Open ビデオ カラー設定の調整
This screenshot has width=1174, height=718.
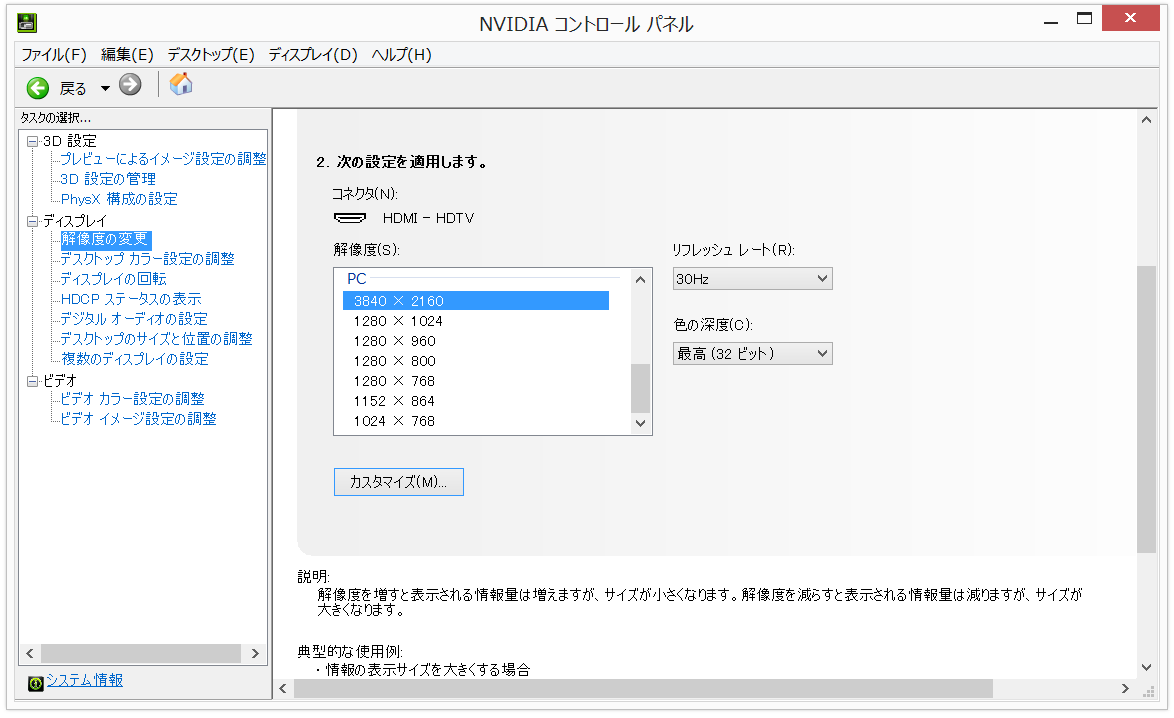tap(133, 399)
